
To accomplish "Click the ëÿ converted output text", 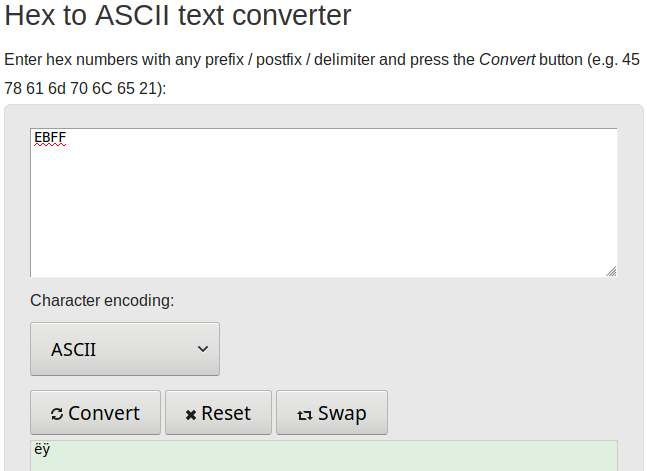I will pos(42,449).
